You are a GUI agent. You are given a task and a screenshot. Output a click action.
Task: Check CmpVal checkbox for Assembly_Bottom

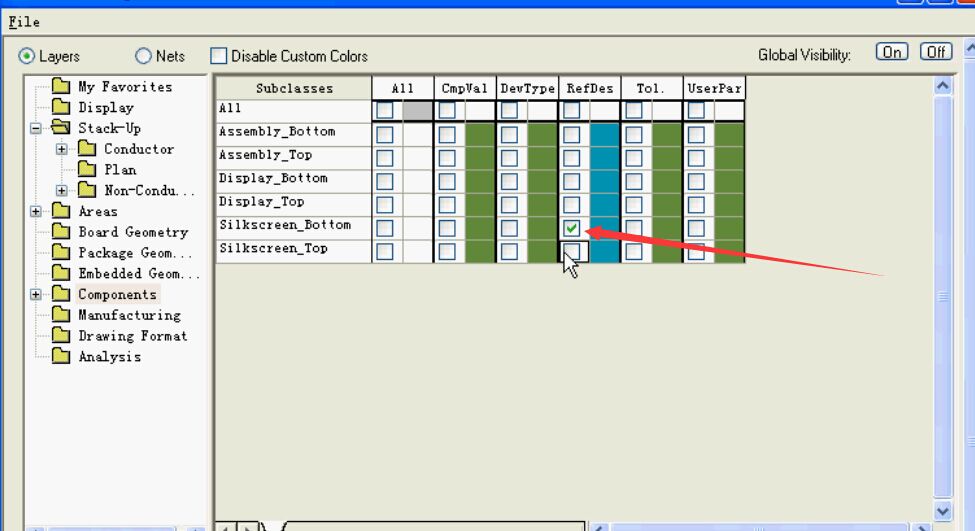pyautogui.click(x=447, y=135)
